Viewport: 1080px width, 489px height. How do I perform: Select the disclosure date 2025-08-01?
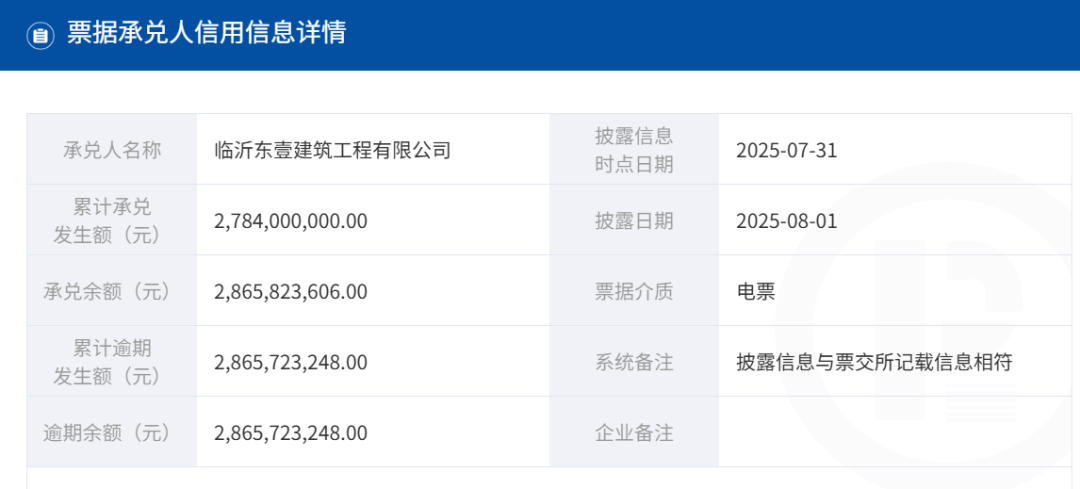click(x=786, y=221)
